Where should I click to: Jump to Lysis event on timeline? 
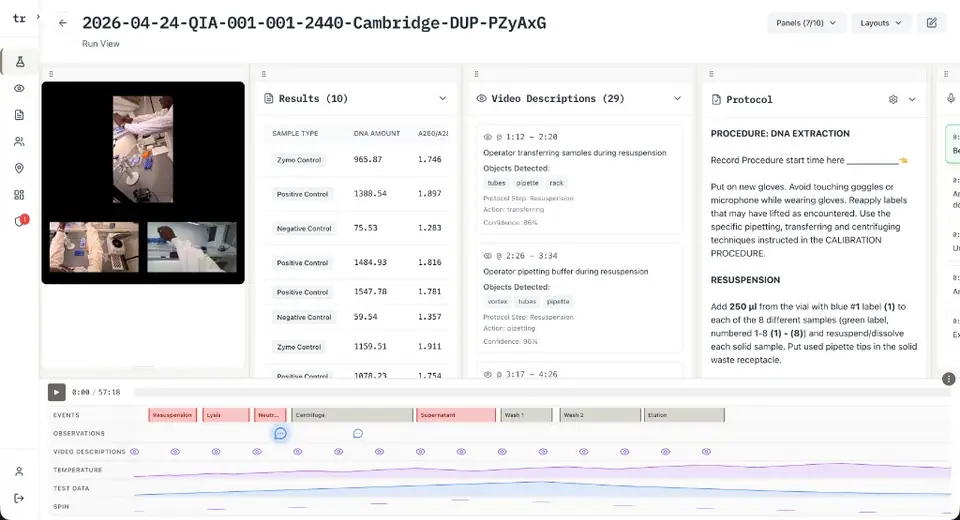click(226, 415)
